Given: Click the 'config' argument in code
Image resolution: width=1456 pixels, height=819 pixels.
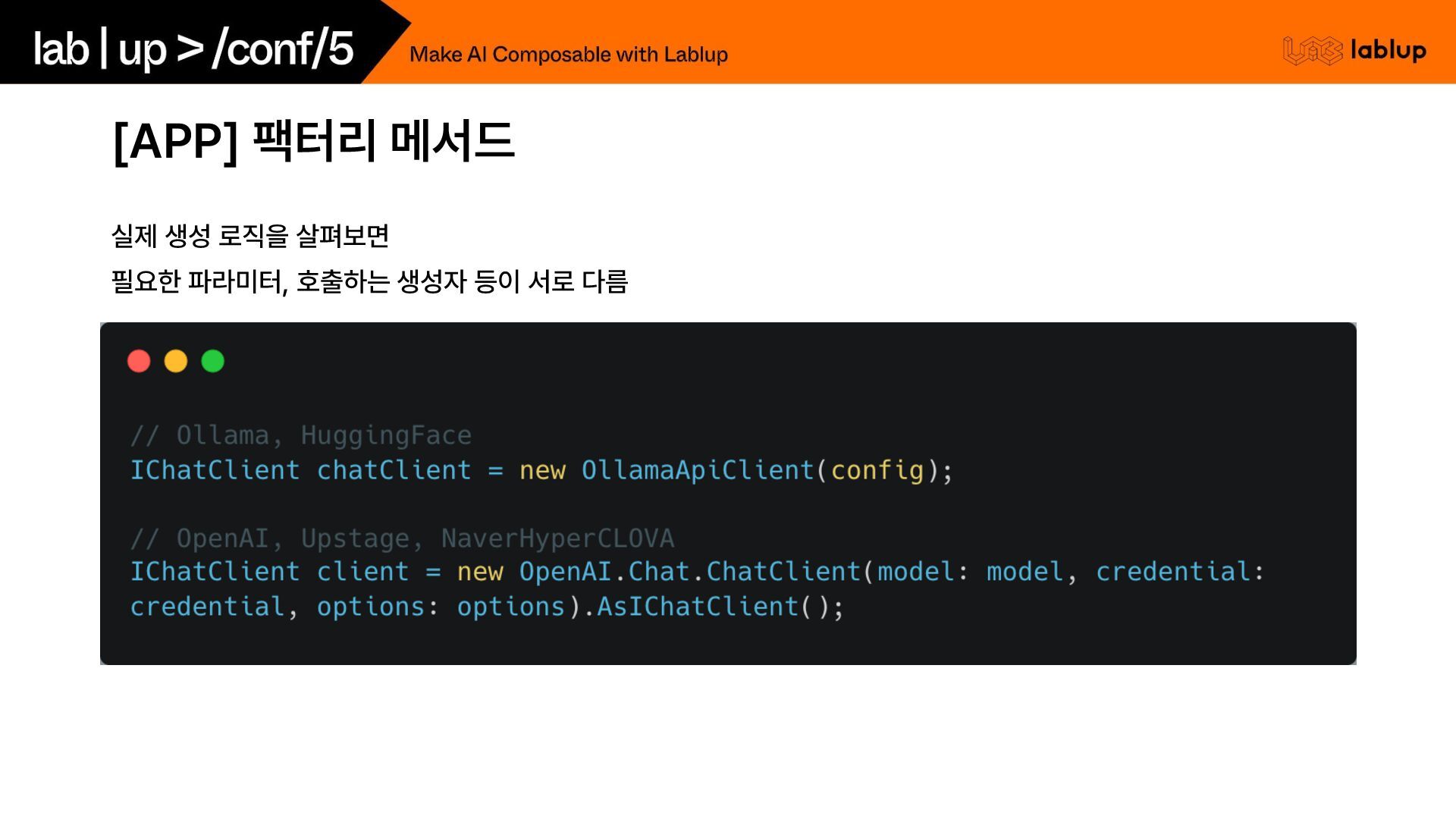Looking at the screenshot, I should 877,470.
